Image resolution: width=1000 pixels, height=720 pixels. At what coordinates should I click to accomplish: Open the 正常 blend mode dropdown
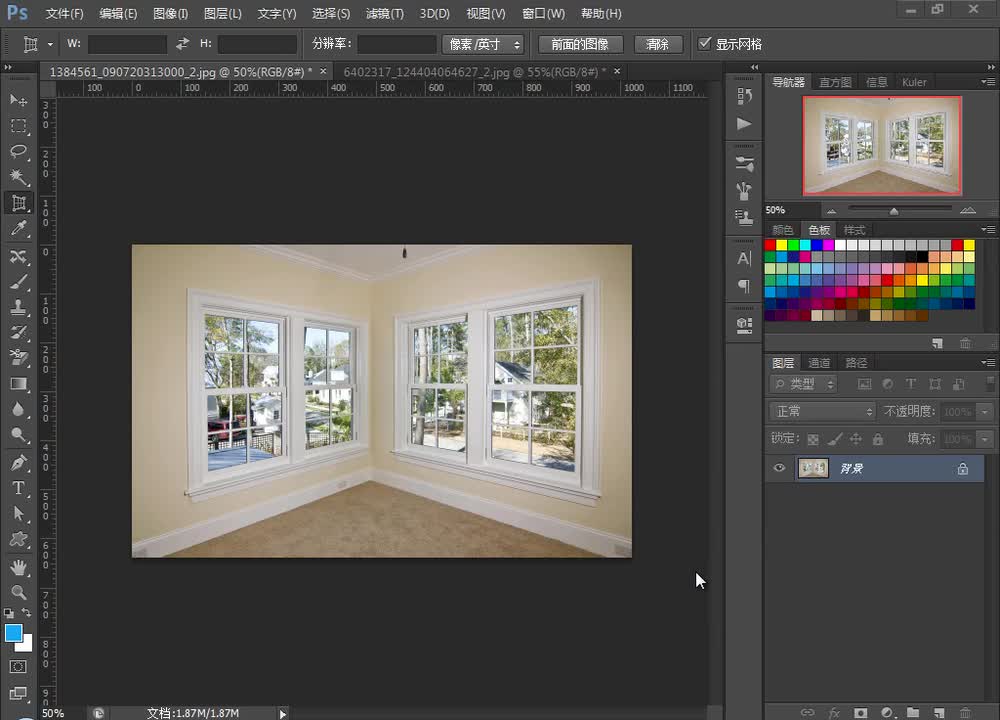click(x=822, y=411)
